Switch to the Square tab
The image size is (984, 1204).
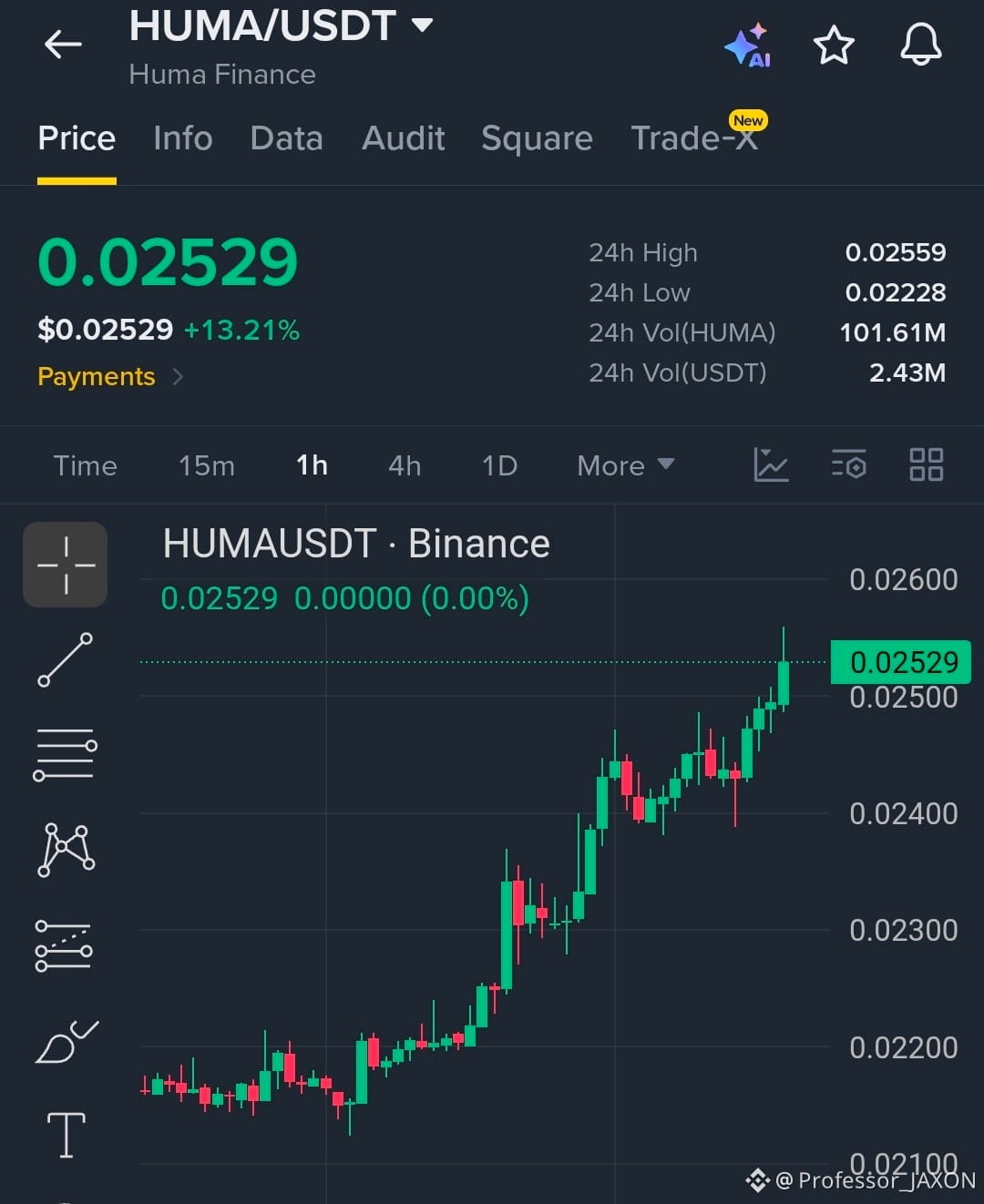coord(537,138)
